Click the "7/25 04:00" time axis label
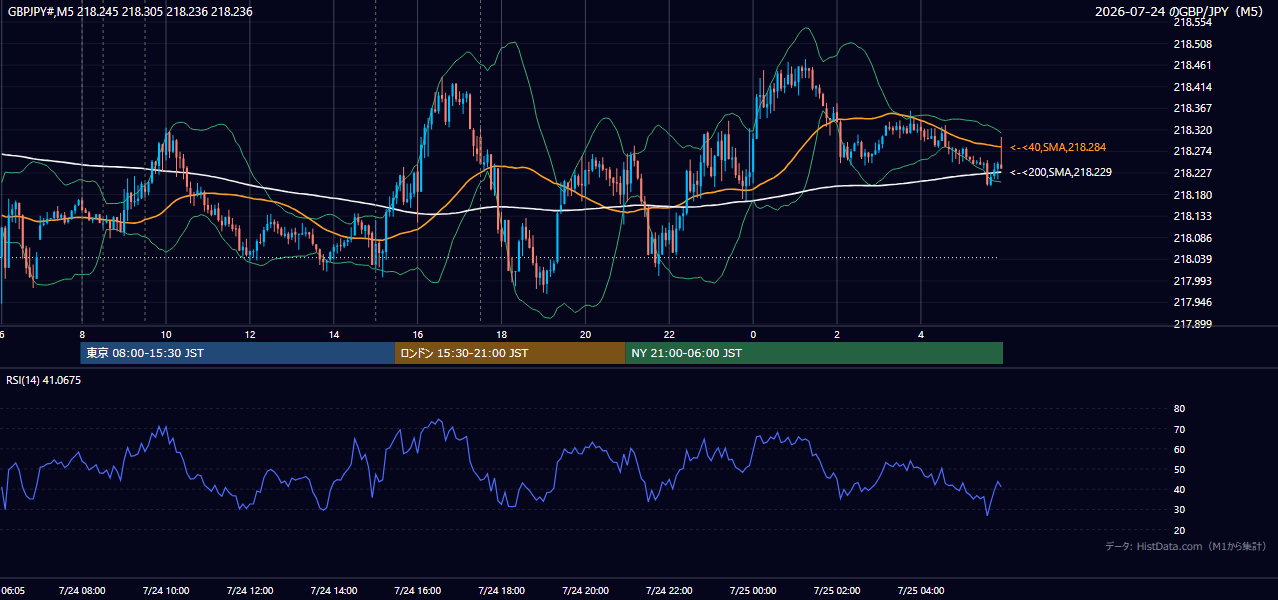 pyautogui.click(x=921, y=590)
